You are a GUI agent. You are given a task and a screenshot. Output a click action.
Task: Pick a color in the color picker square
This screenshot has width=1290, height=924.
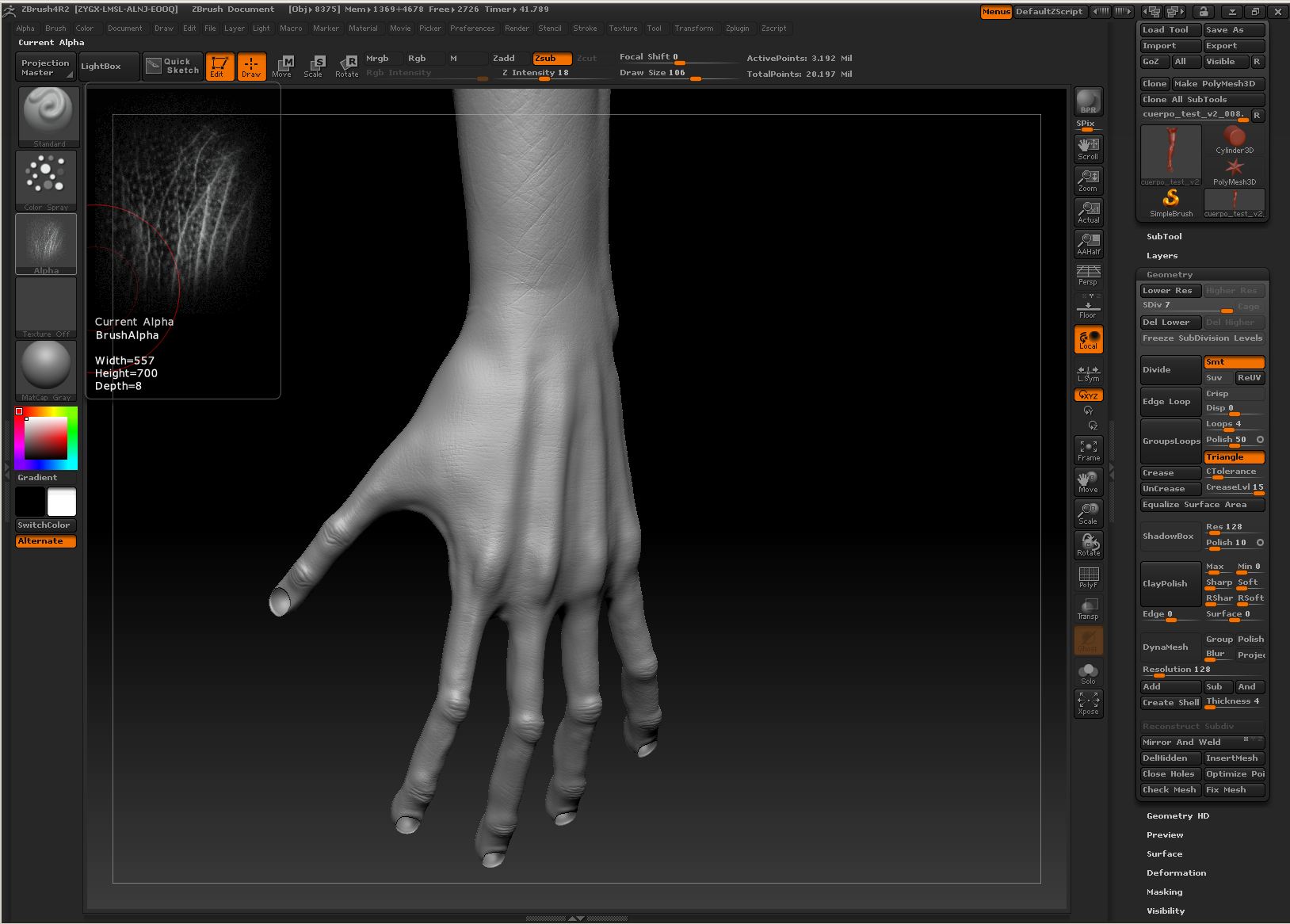46,437
